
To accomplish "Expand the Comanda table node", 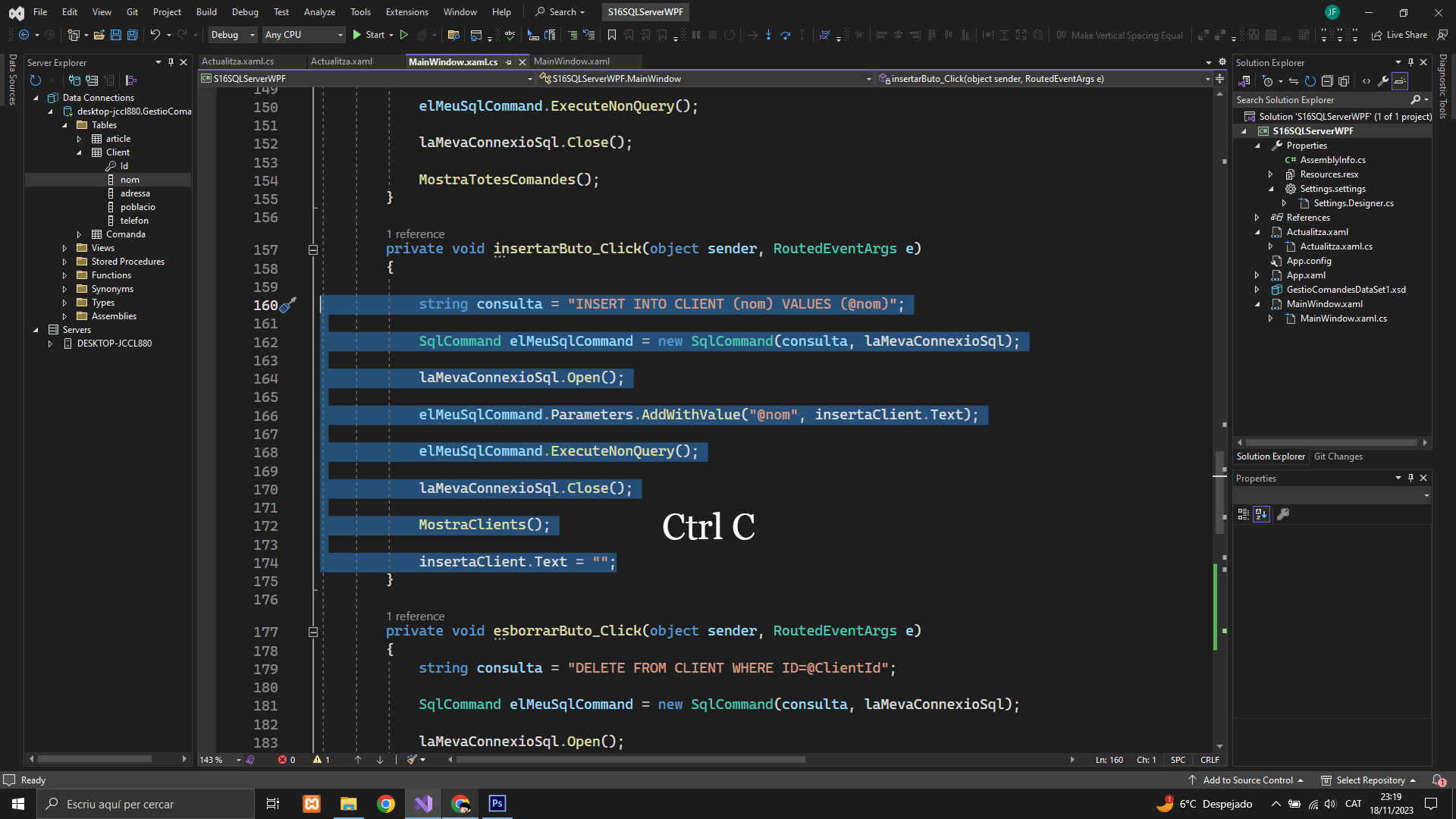I will click(79, 234).
